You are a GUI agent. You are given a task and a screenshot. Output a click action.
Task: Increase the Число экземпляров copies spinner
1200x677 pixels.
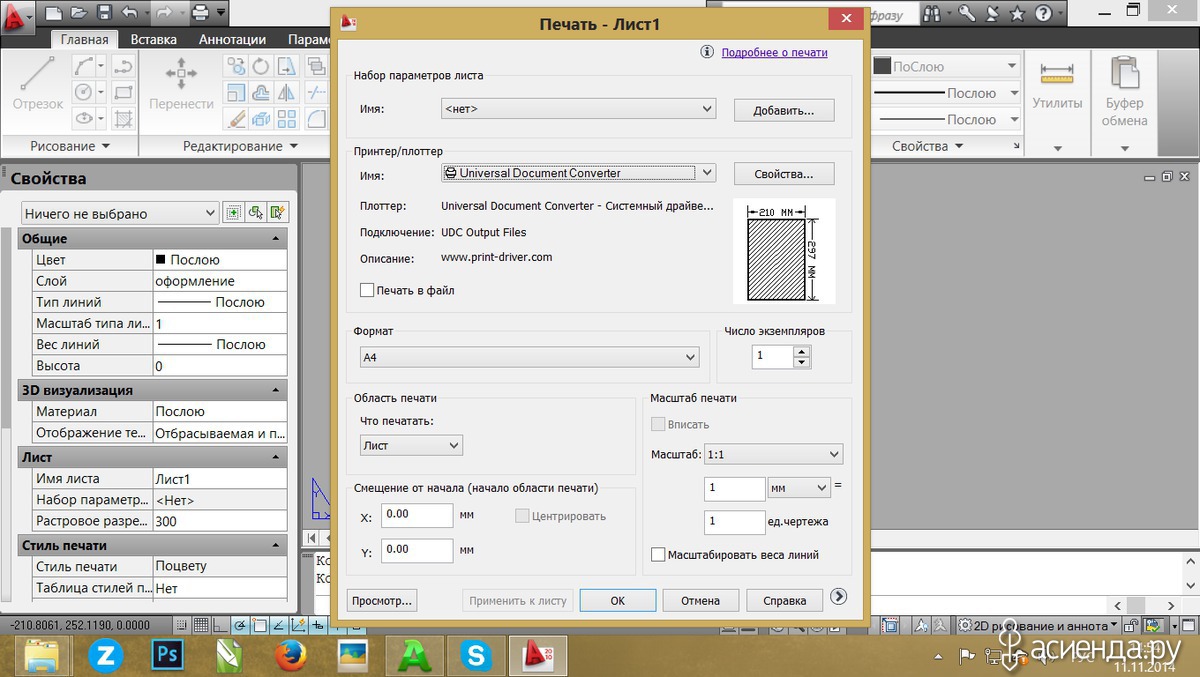(x=802, y=351)
